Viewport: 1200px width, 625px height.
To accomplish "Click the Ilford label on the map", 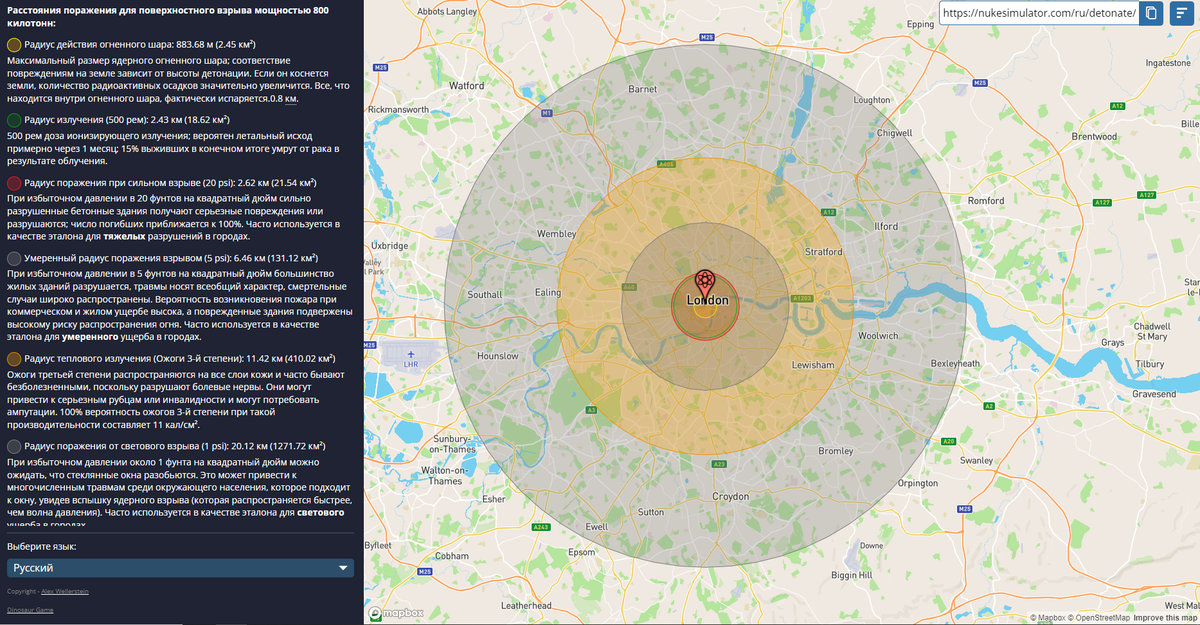I will tap(886, 227).
